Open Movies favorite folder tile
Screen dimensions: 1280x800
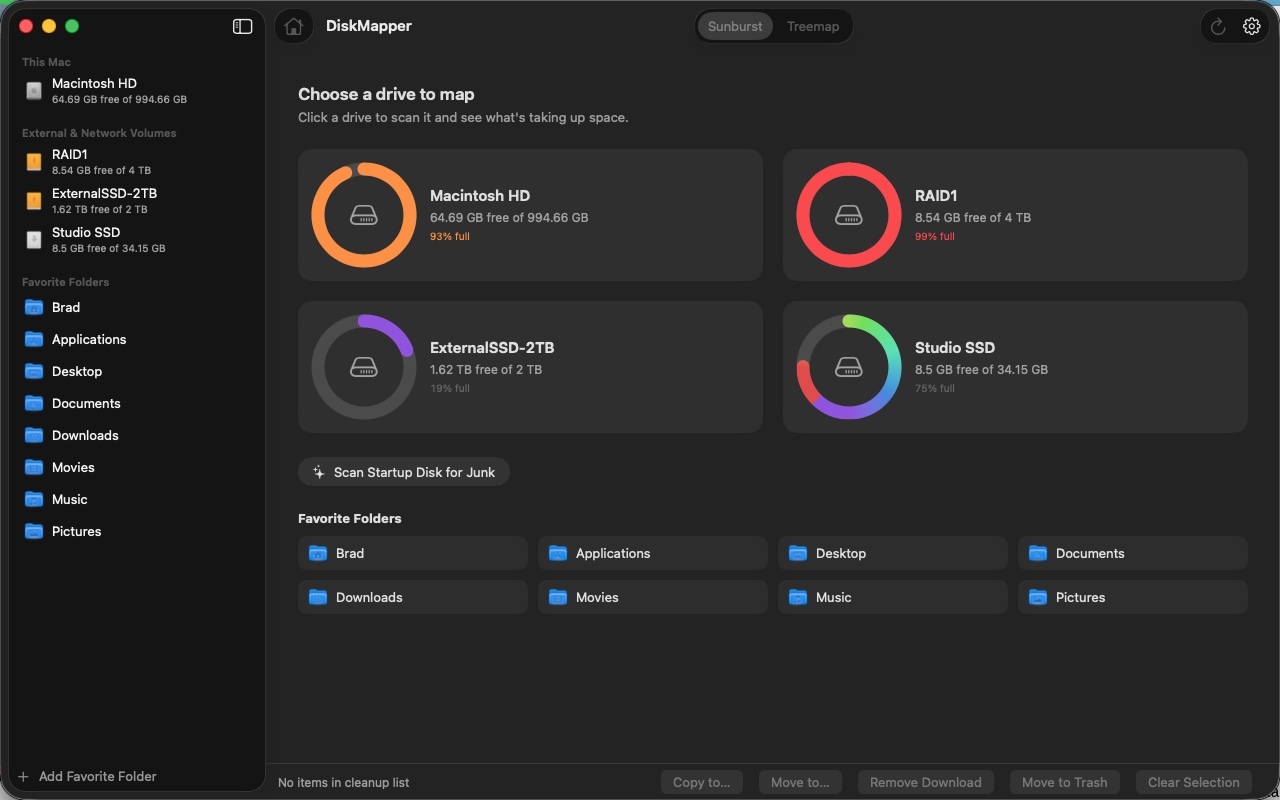coord(653,597)
